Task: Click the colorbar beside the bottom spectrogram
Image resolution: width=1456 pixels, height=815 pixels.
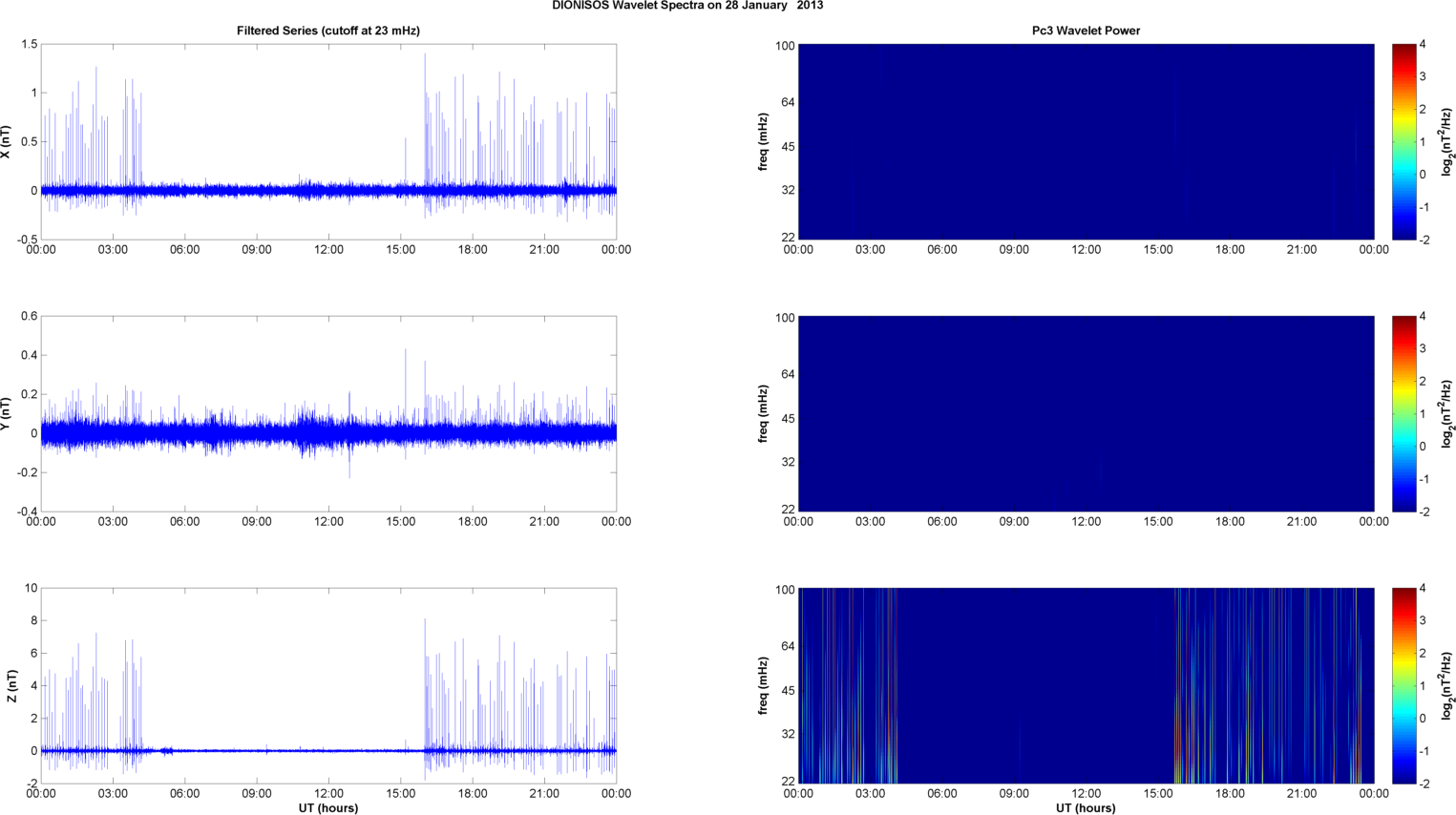Action: [x=1403, y=685]
